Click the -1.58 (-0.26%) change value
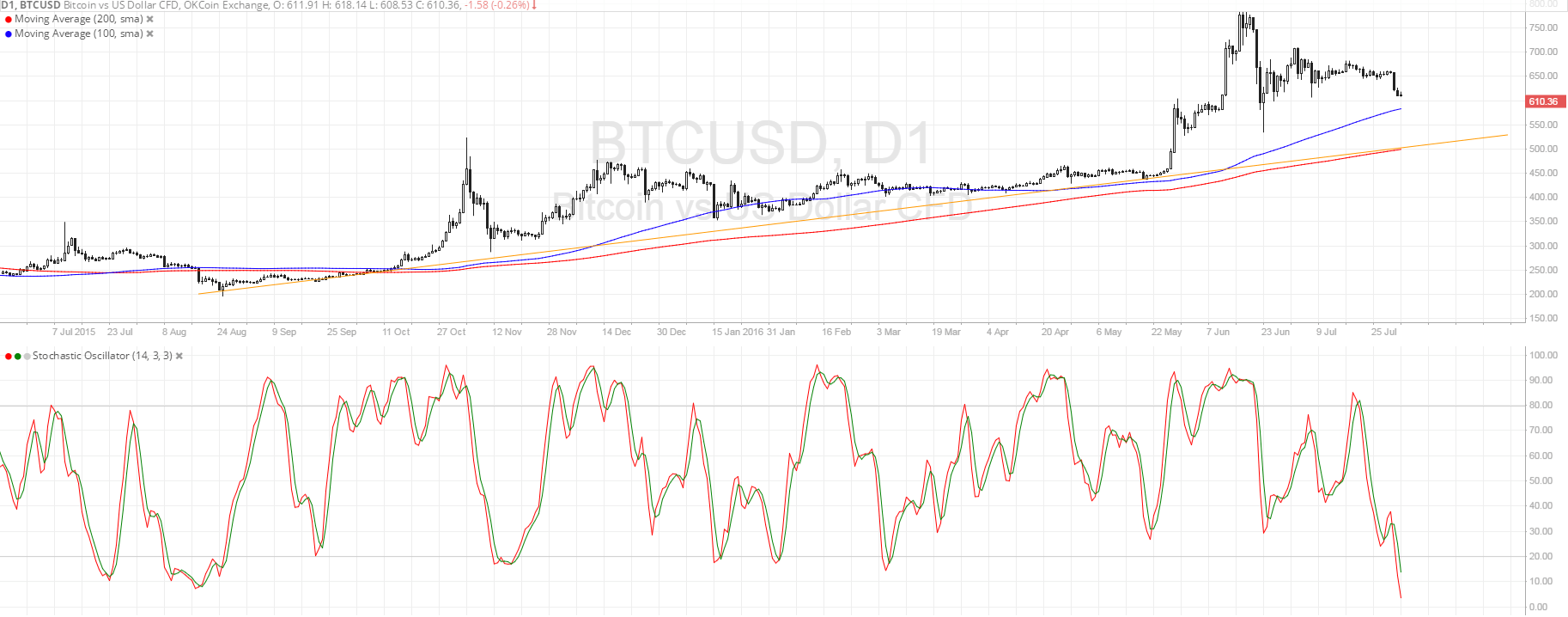The height and width of the screenshot is (617, 1568). coord(496,5)
